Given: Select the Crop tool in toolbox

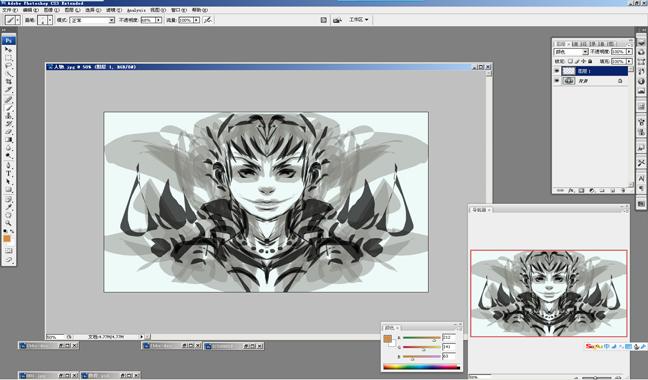Looking at the screenshot, I should click(8, 82).
